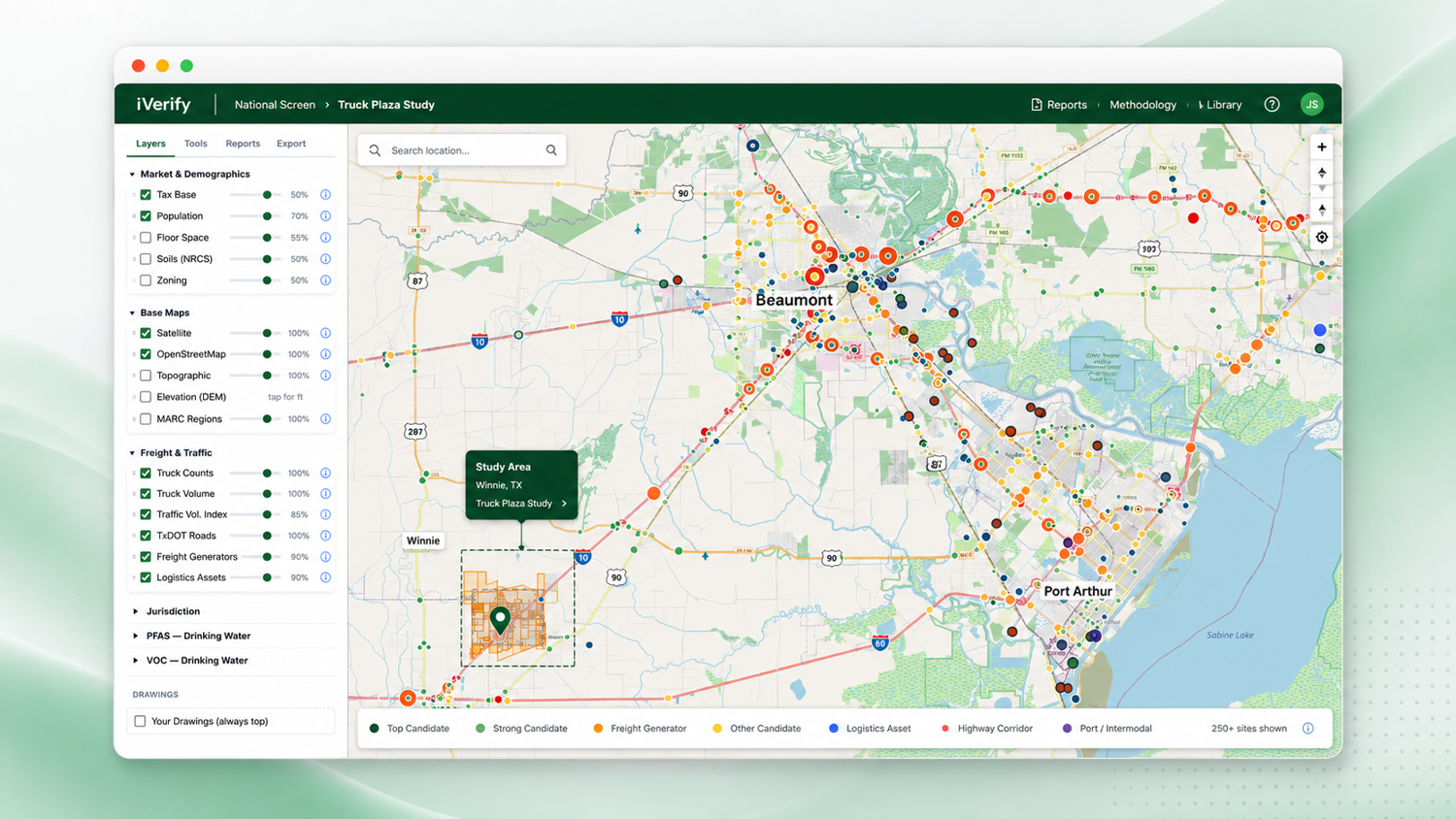Open the JS user avatar menu
The width and height of the screenshot is (1456, 819).
tap(1311, 104)
